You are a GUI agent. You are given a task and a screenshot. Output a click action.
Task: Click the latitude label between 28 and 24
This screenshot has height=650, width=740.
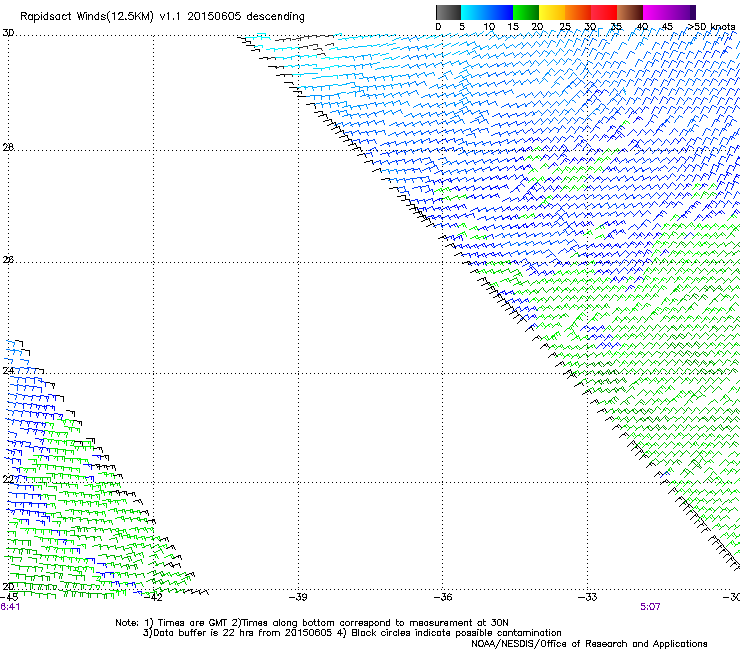[8, 260]
